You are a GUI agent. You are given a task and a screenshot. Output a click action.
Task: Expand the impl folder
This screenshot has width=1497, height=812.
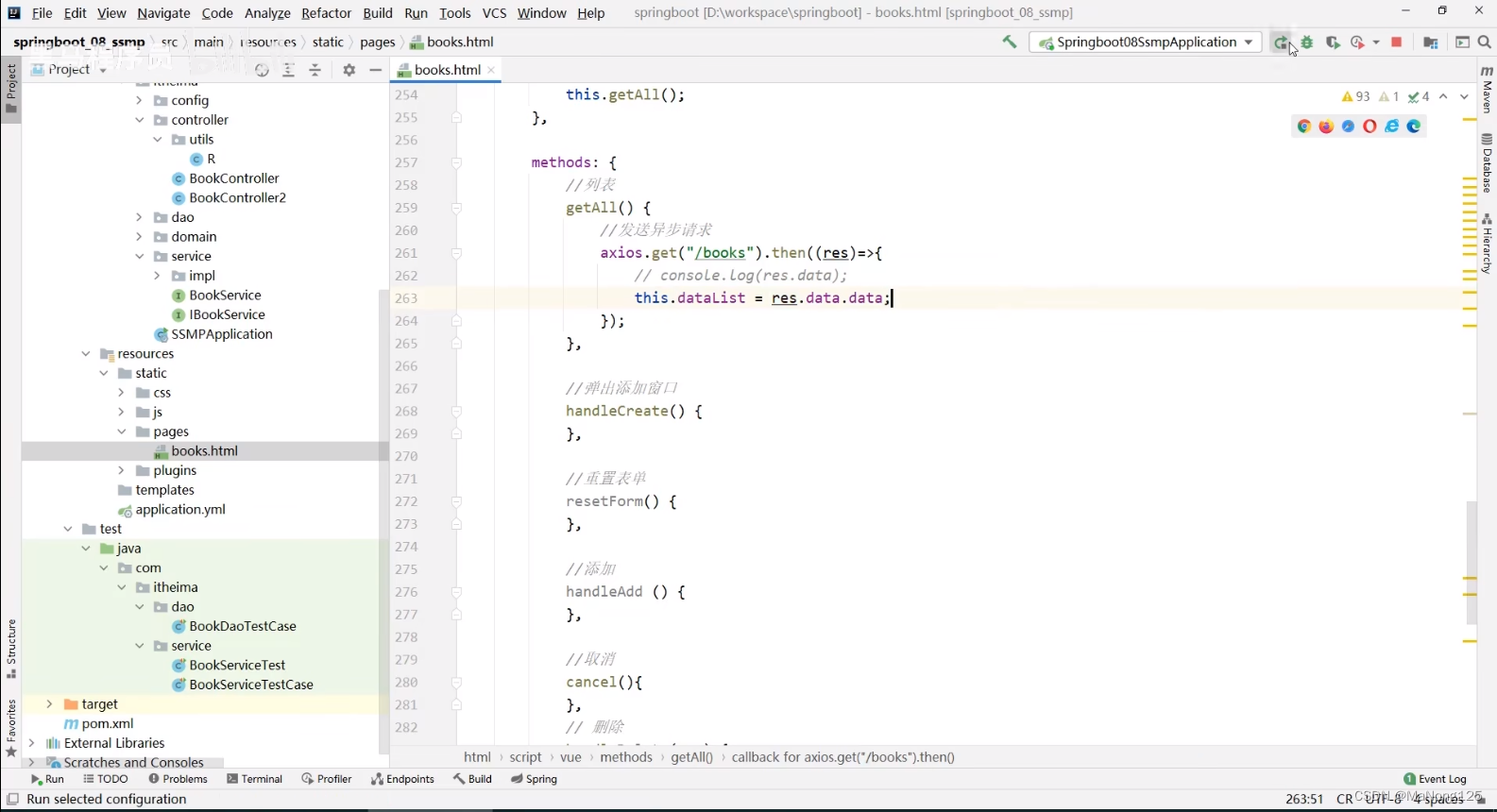157,276
